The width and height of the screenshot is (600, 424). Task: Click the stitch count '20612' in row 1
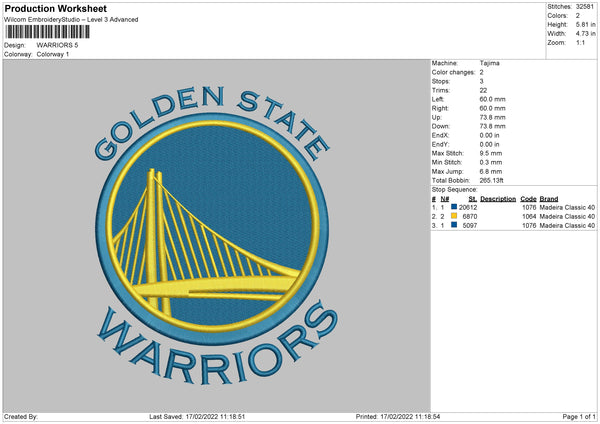click(x=468, y=207)
